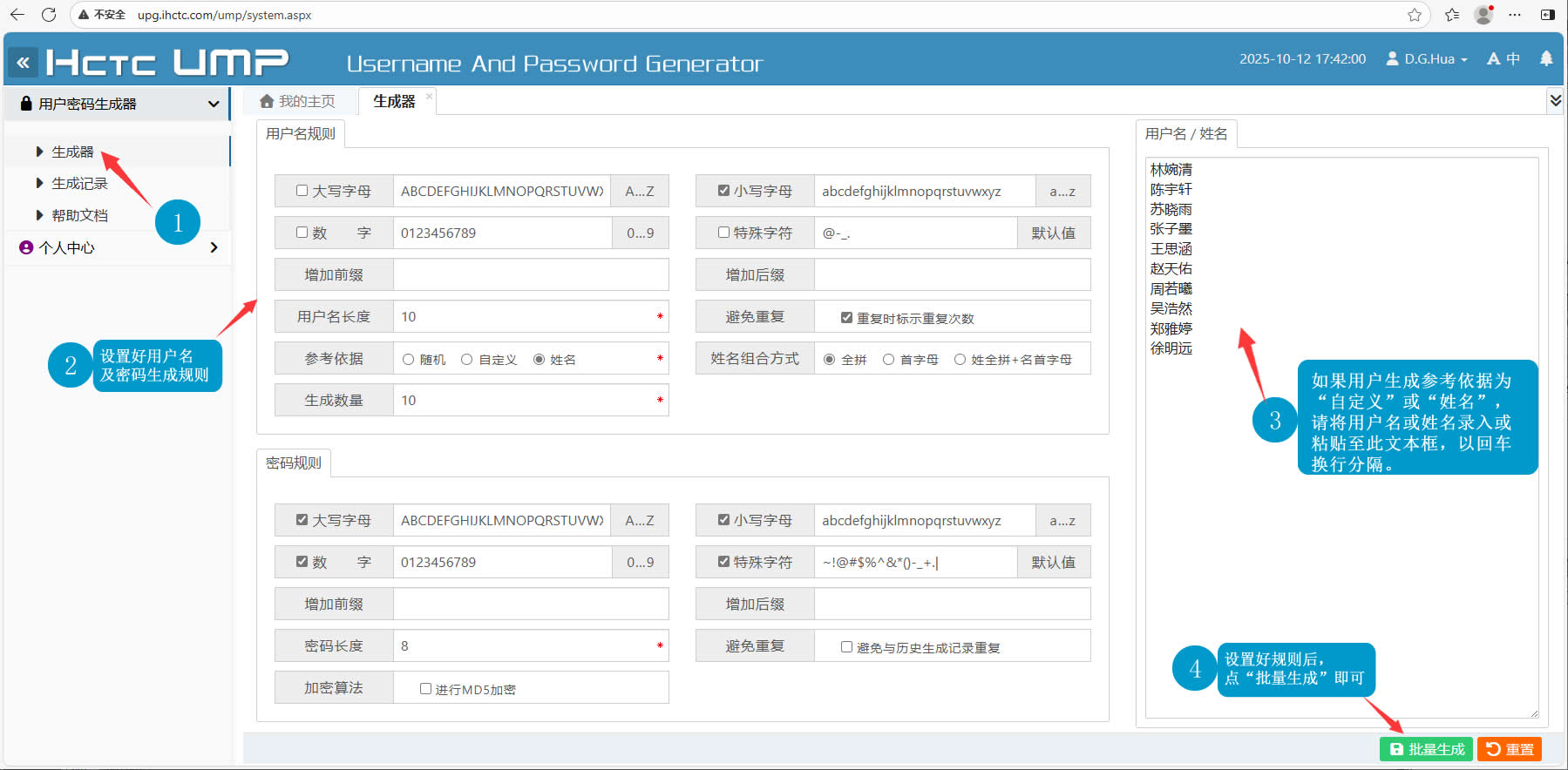Check 避免与历史生成记录重复 option
The image size is (1568, 770).
[x=846, y=647]
